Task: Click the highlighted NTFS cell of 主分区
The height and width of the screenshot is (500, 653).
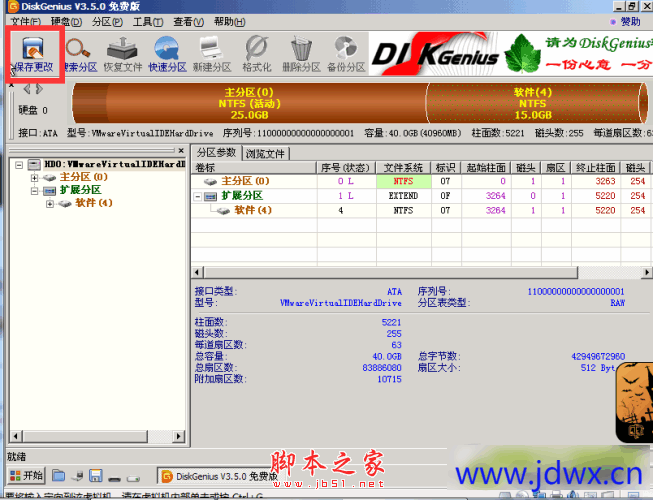Action: 404,181
